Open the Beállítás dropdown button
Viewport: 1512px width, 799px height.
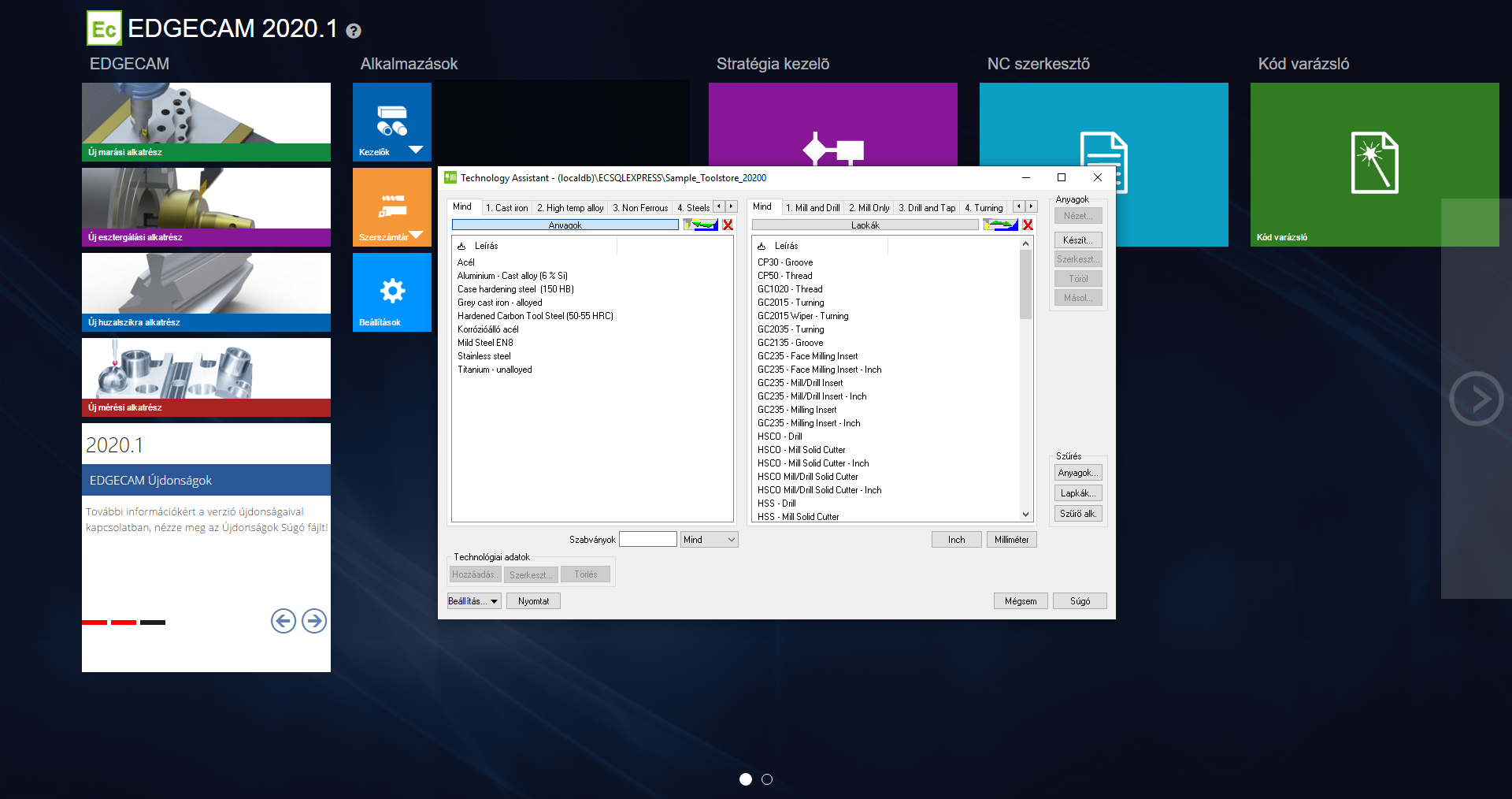pyautogui.click(x=474, y=601)
